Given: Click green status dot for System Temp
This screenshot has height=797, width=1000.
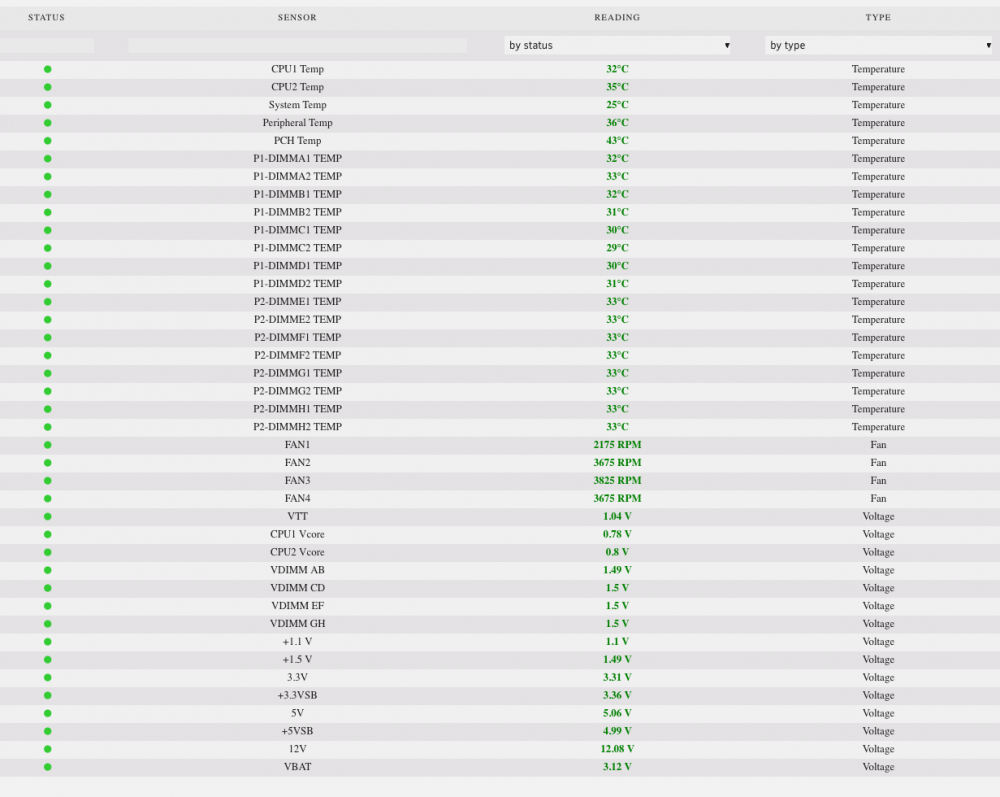Looking at the screenshot, I should coord(47,105).
